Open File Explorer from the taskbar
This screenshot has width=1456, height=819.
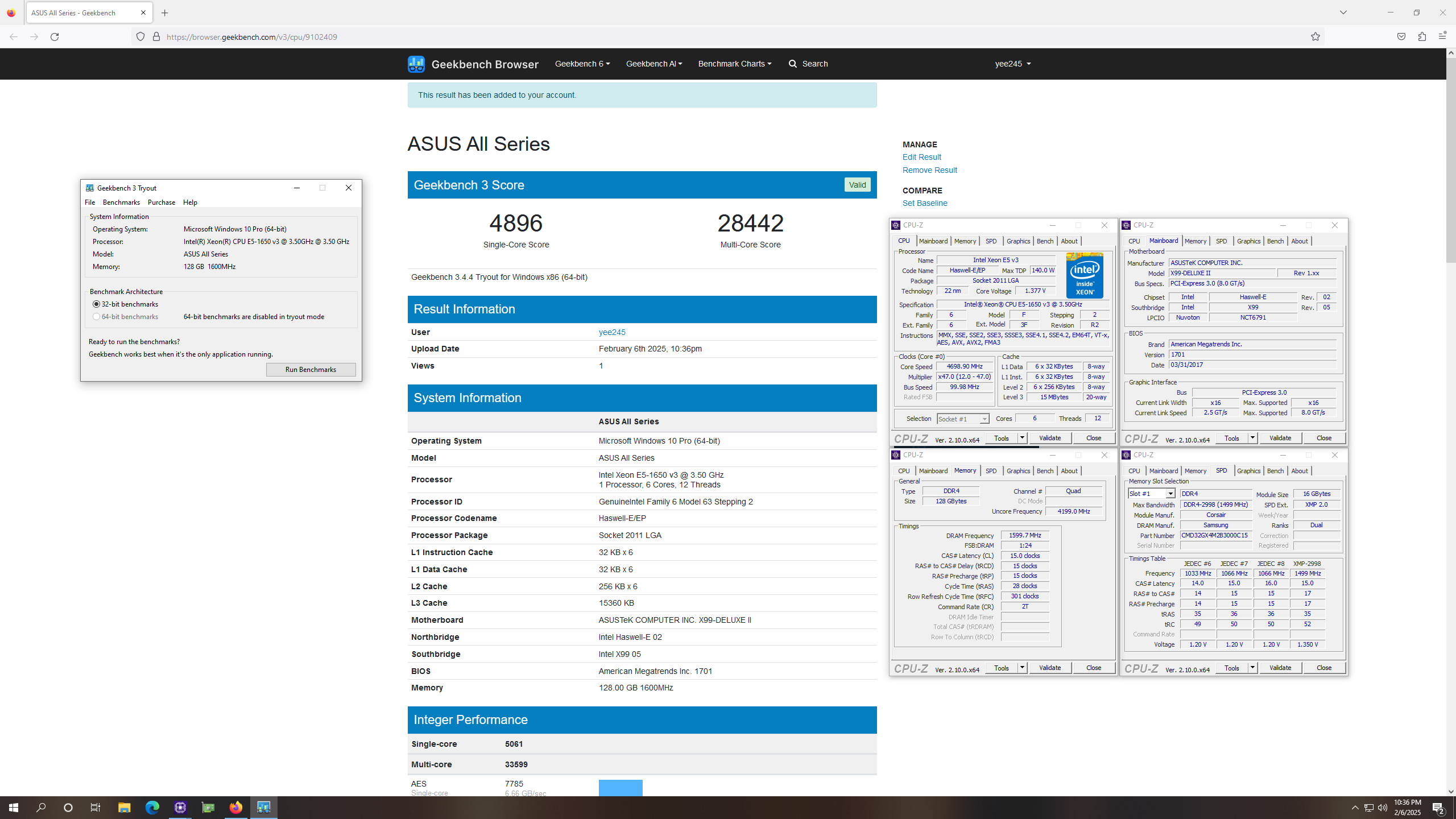[124, 808]
